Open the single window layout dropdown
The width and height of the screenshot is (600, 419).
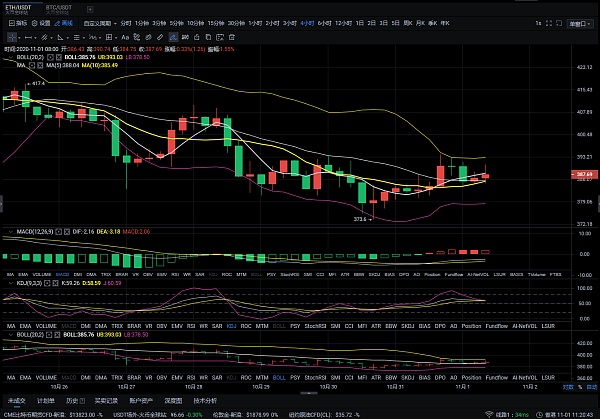(580, 24)
